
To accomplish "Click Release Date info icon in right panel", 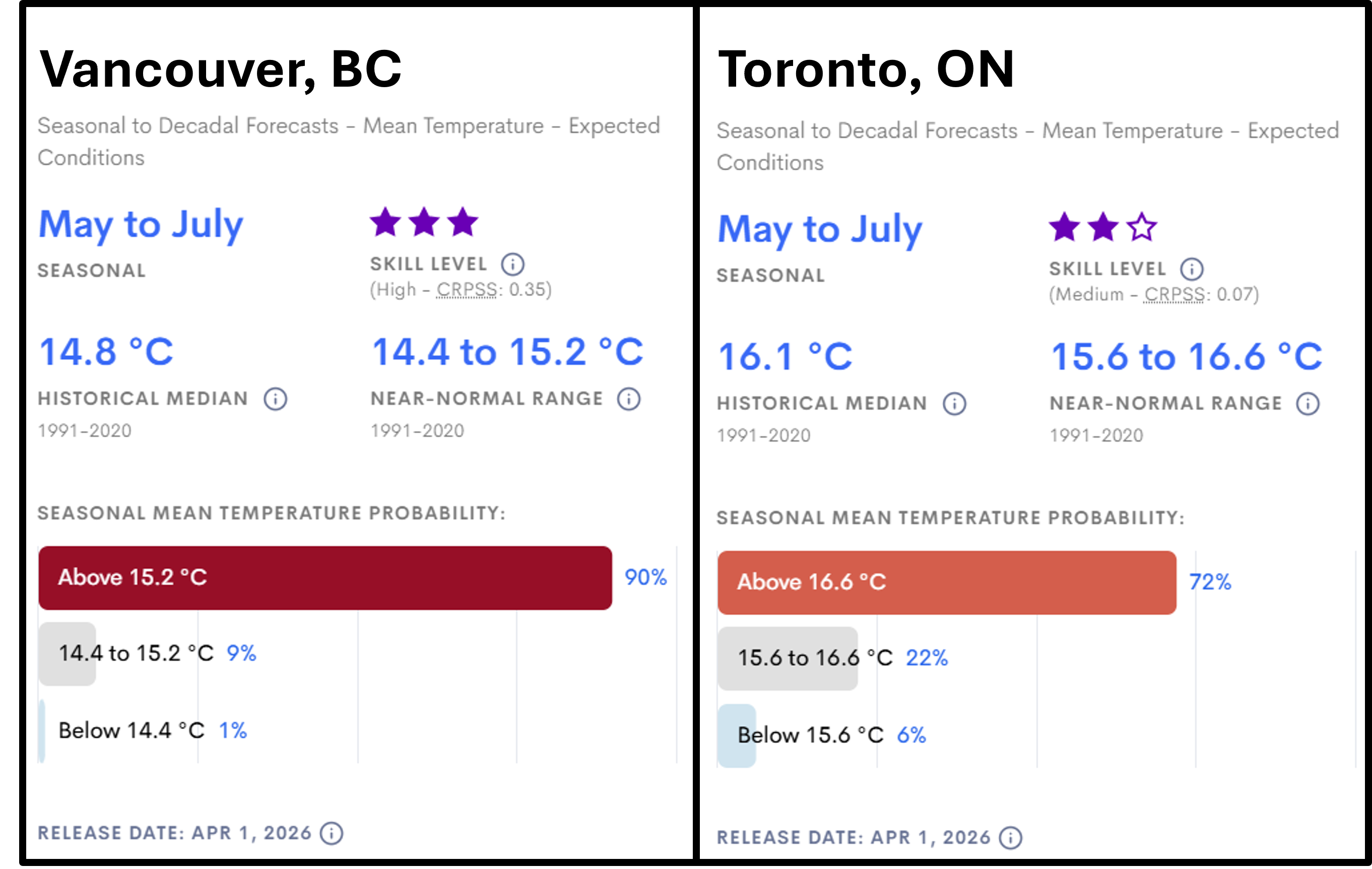I will pyautogui.click(x=1011, y=838).
